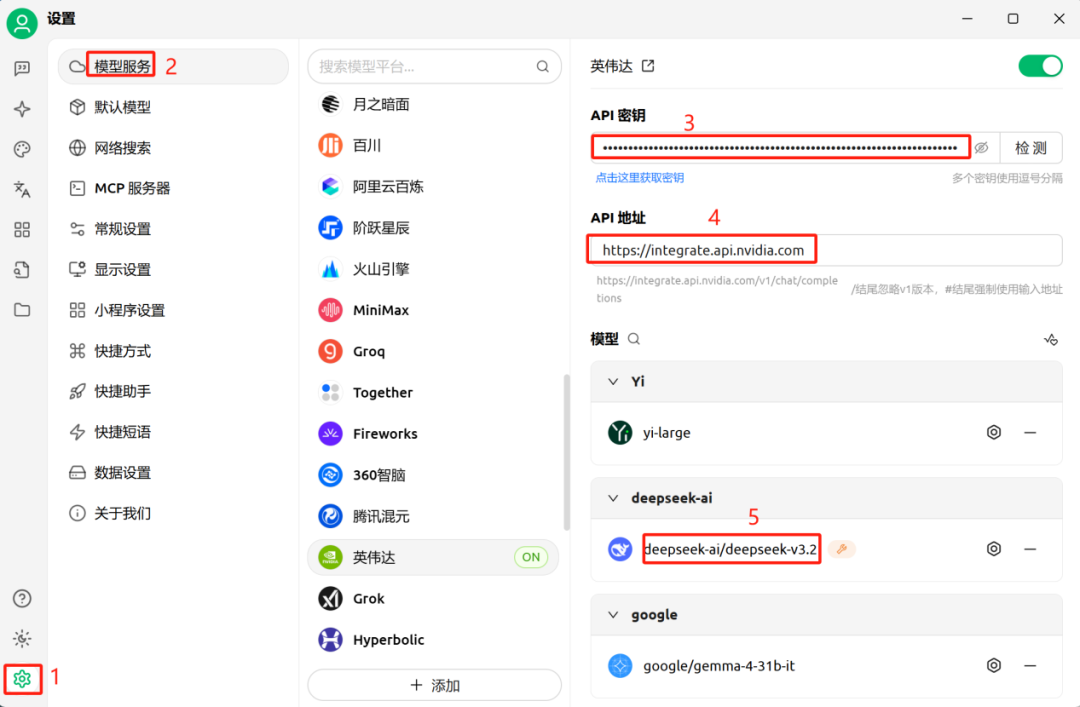Select the MiniMax provider
Image resolution: width=1080 pixels, height=707 pixels.
click(x=434, y=311)
